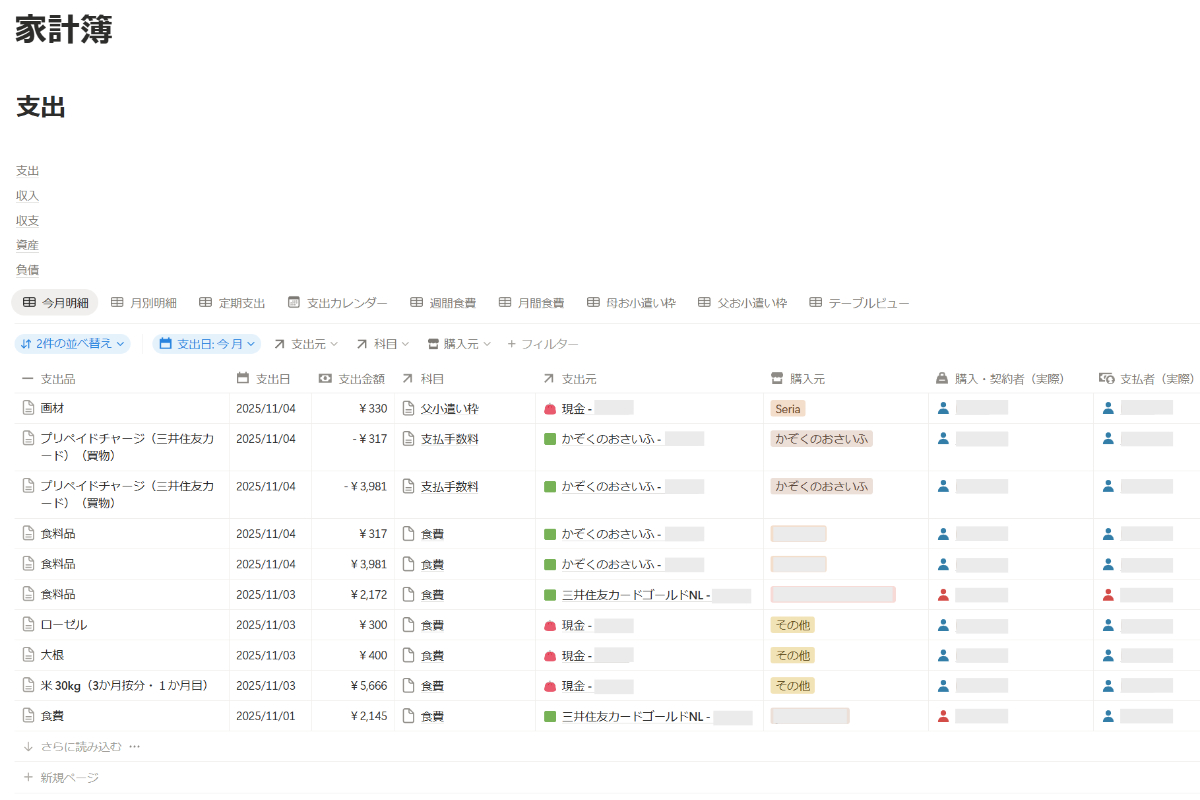Create a new row via 新規ページ
This screenshot has width=1200, height=800.
(69, 777)
